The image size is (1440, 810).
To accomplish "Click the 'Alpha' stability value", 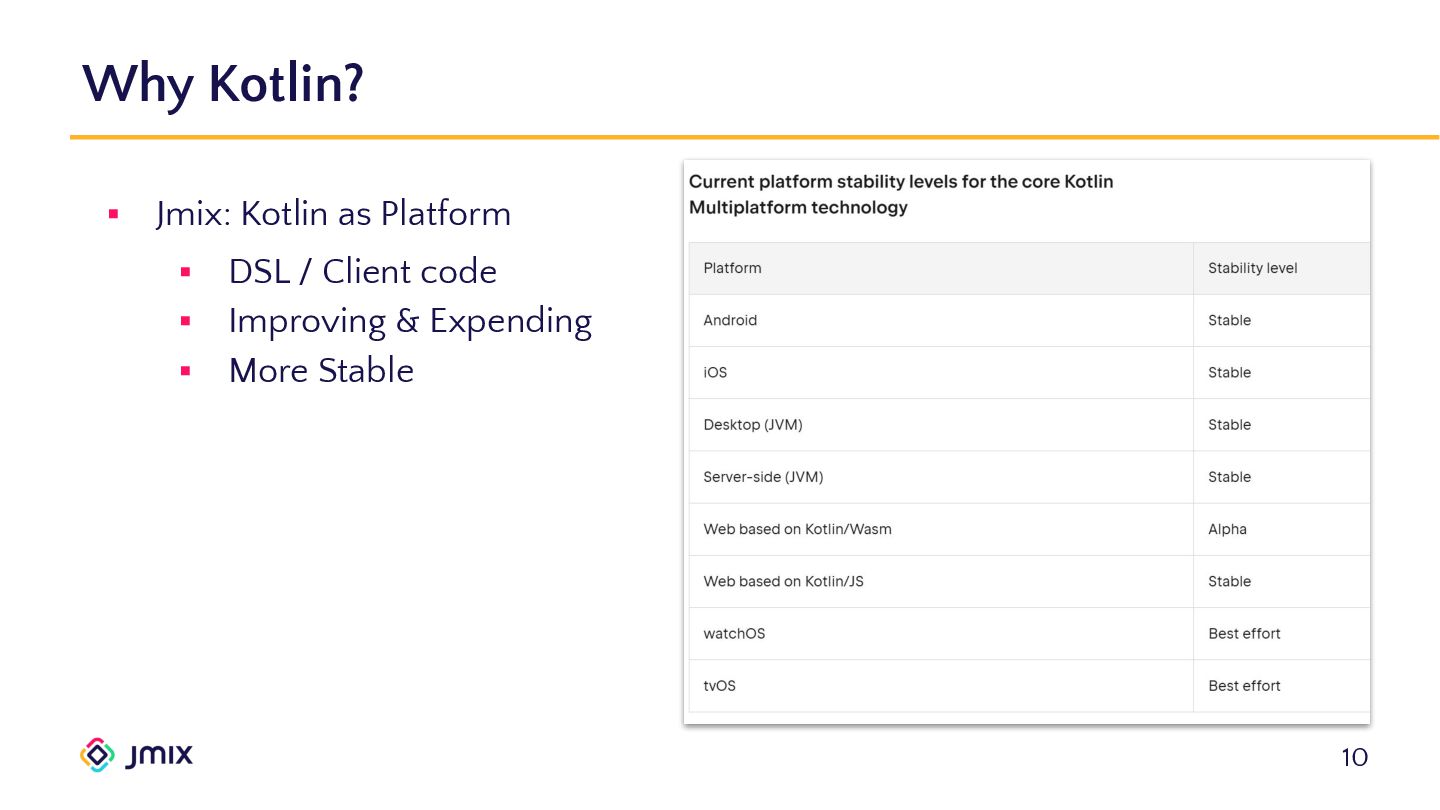I will tap(1227, 529).
